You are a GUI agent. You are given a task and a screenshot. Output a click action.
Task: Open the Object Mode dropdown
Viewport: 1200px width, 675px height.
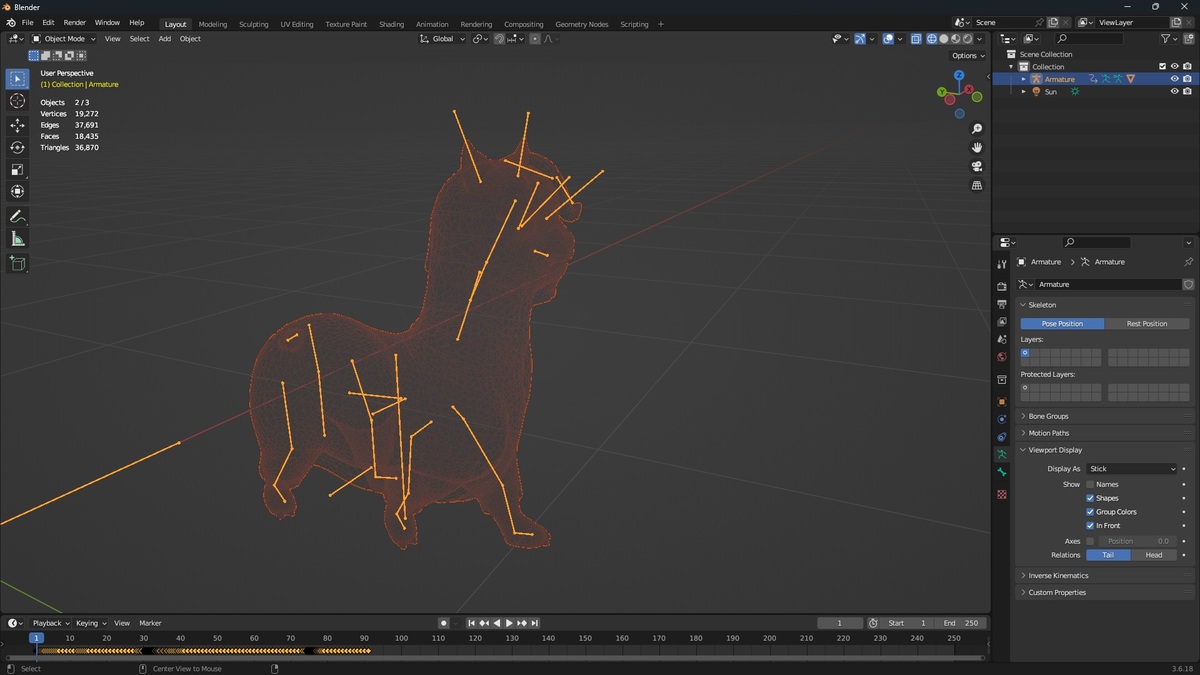click(x=64, y=39)
